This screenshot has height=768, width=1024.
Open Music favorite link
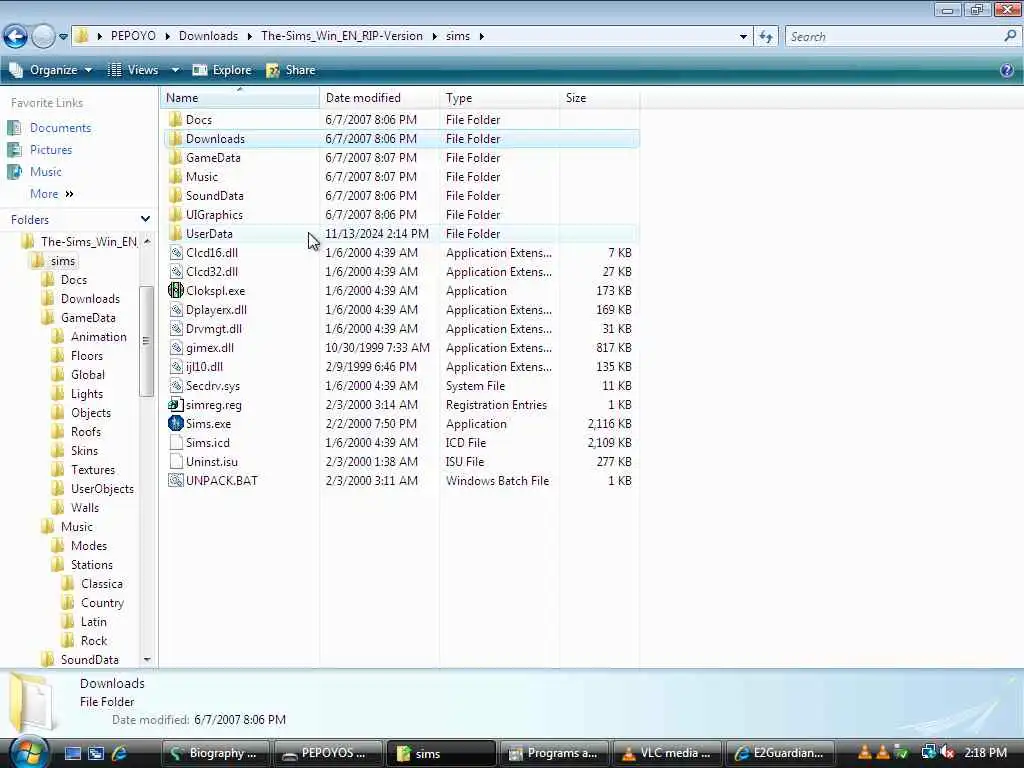pyautogui.click(x=46, y=172)
